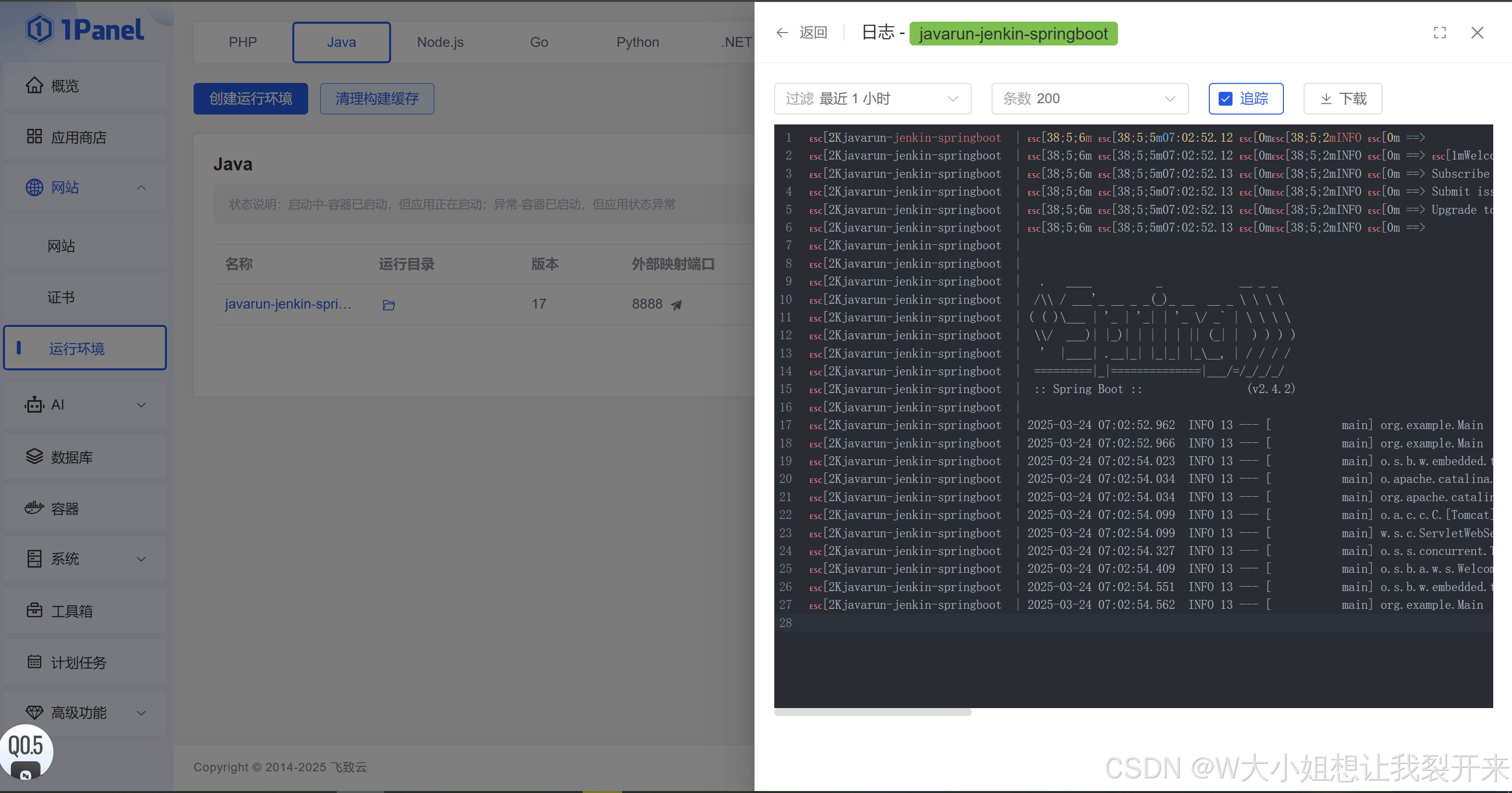Close the log drawer with X
The height and width of the screenshot is (793, 1512).
point(1477,32)
